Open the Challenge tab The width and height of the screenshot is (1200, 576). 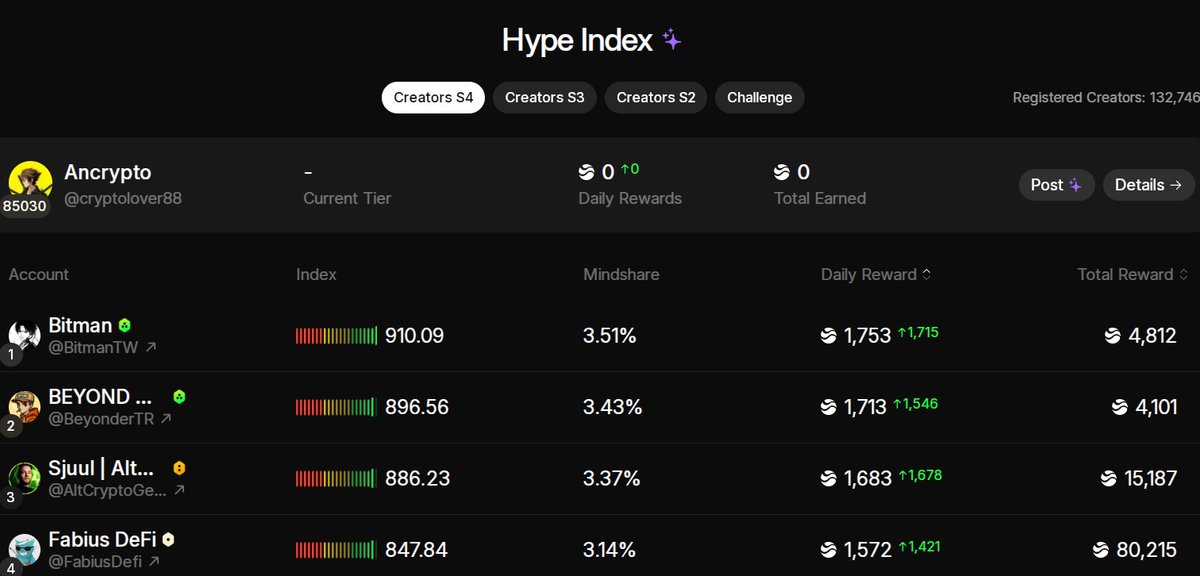point(760,97)
